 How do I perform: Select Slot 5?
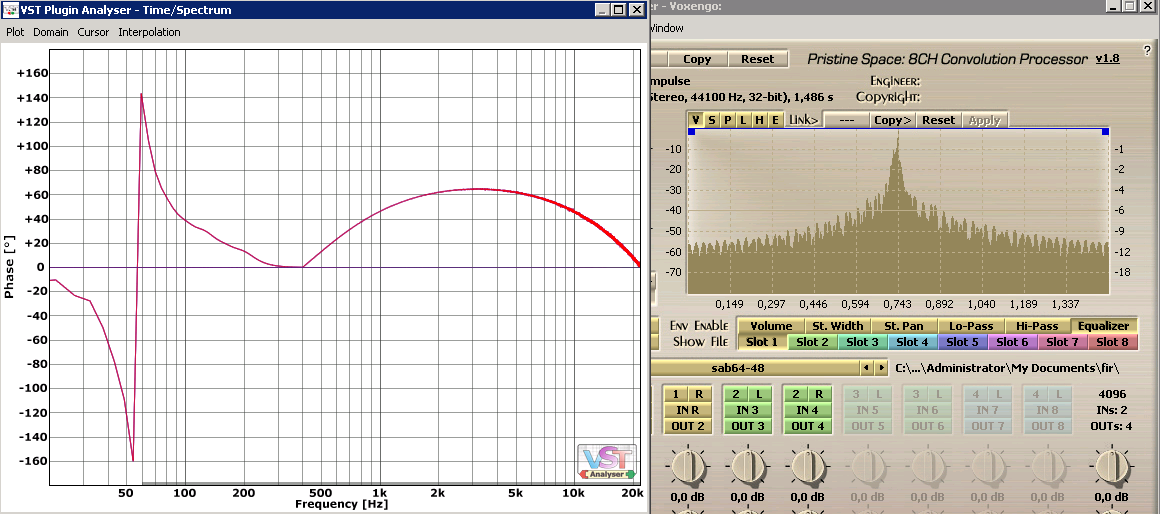pyautogui.click(x=962, y=342)
